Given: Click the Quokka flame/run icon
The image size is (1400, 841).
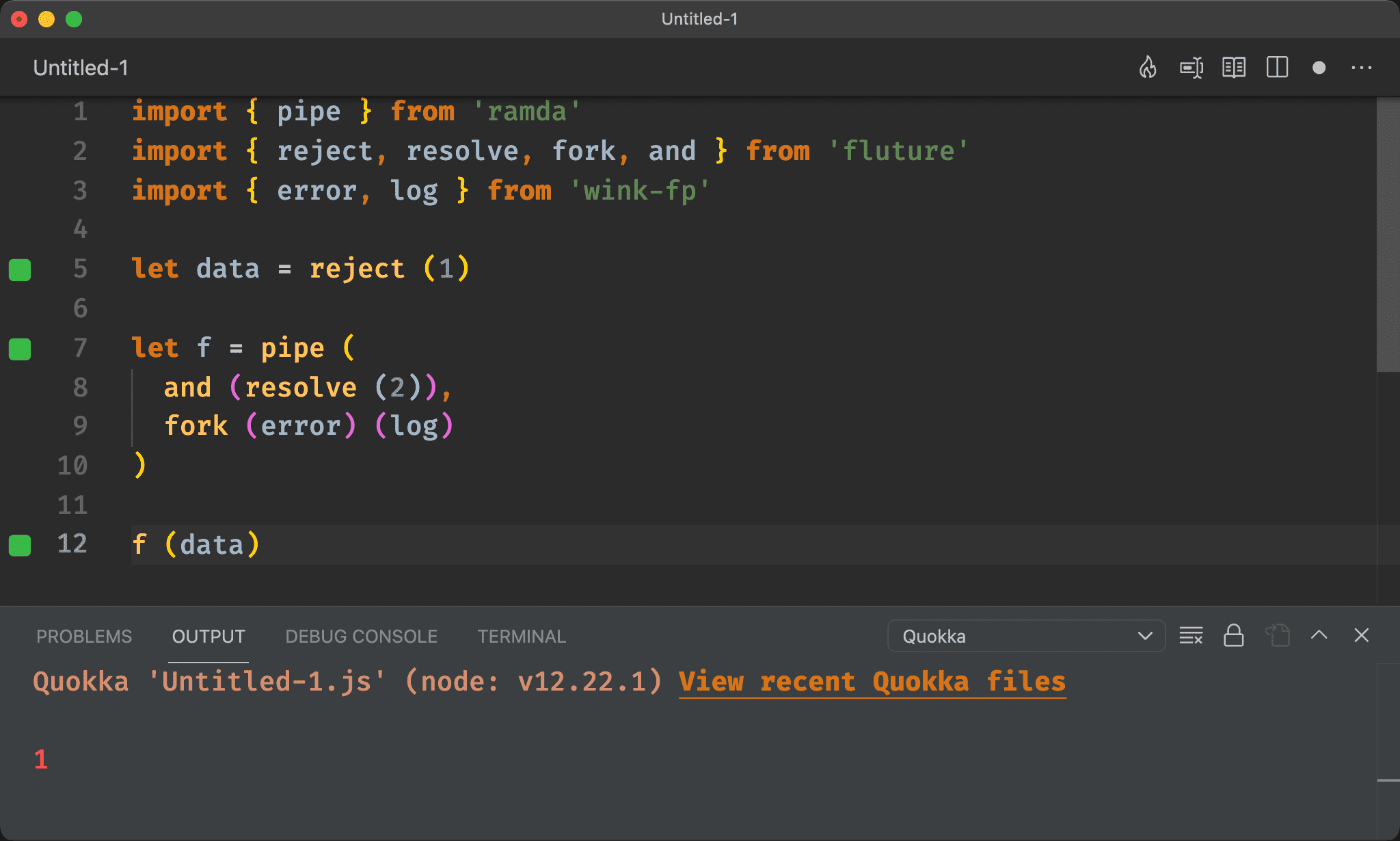Looking at the screenshot, I should point(1148,68).
